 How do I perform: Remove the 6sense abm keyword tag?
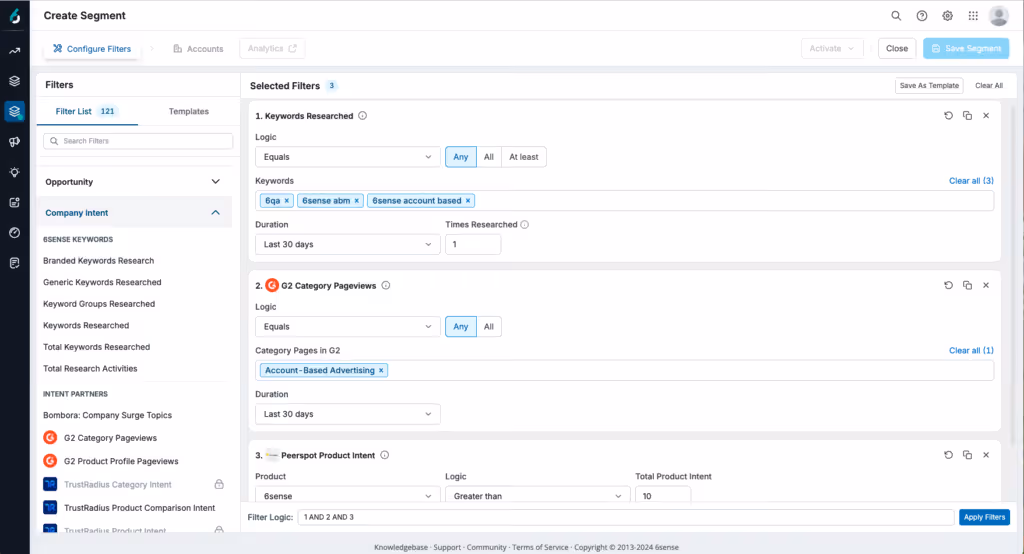coord(357,201)
